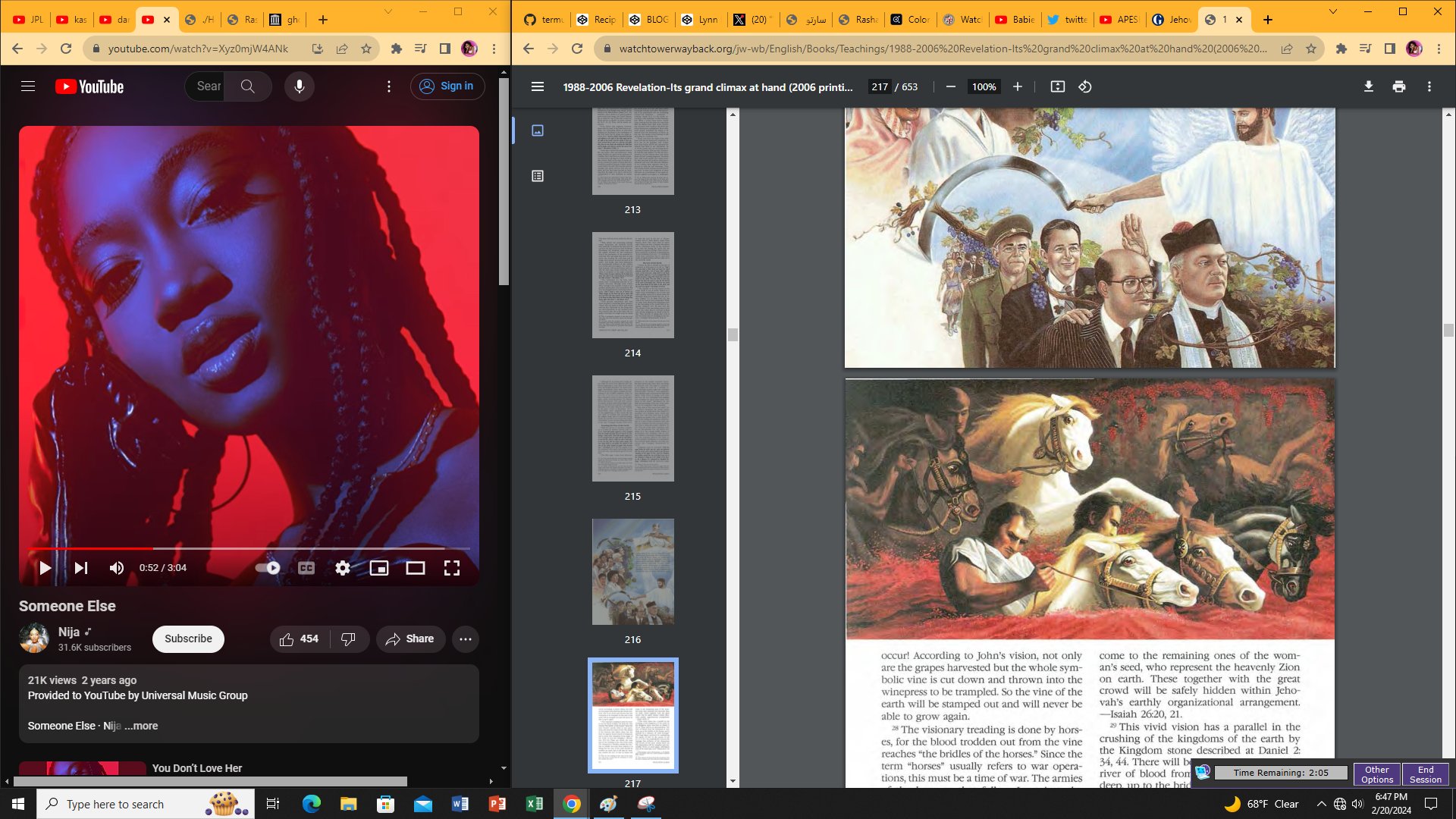Select page 216 thumbnail
The width and height of the screenshot is (1456, 819).
click(x=633, y=572)
